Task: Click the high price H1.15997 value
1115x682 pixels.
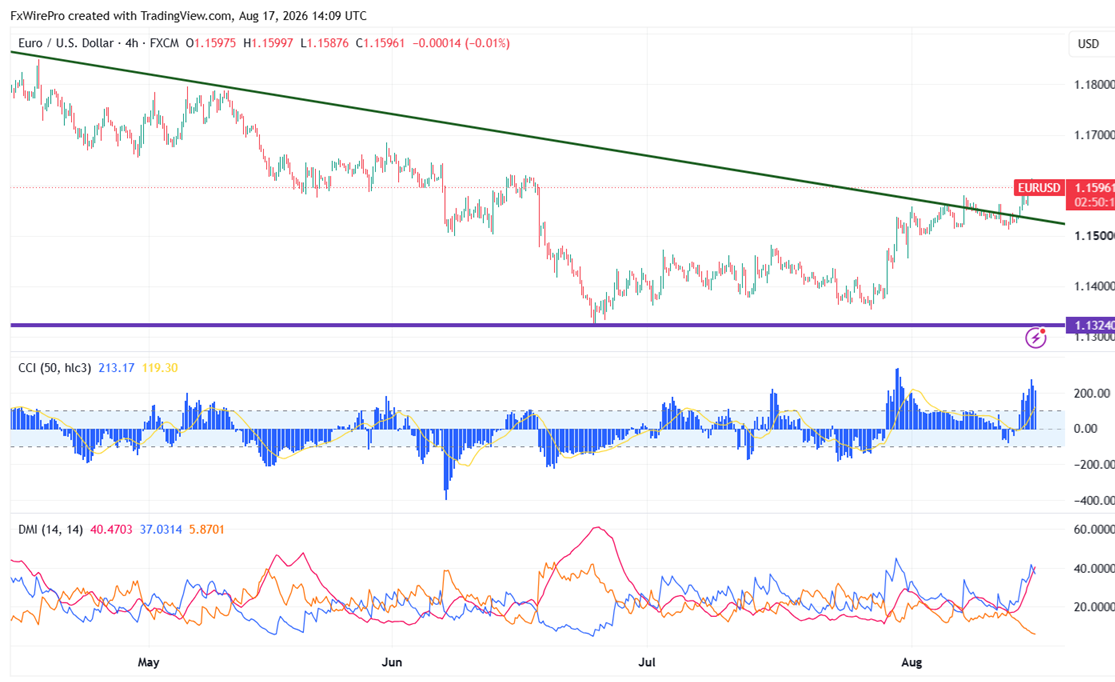Action: click(268, 43)
